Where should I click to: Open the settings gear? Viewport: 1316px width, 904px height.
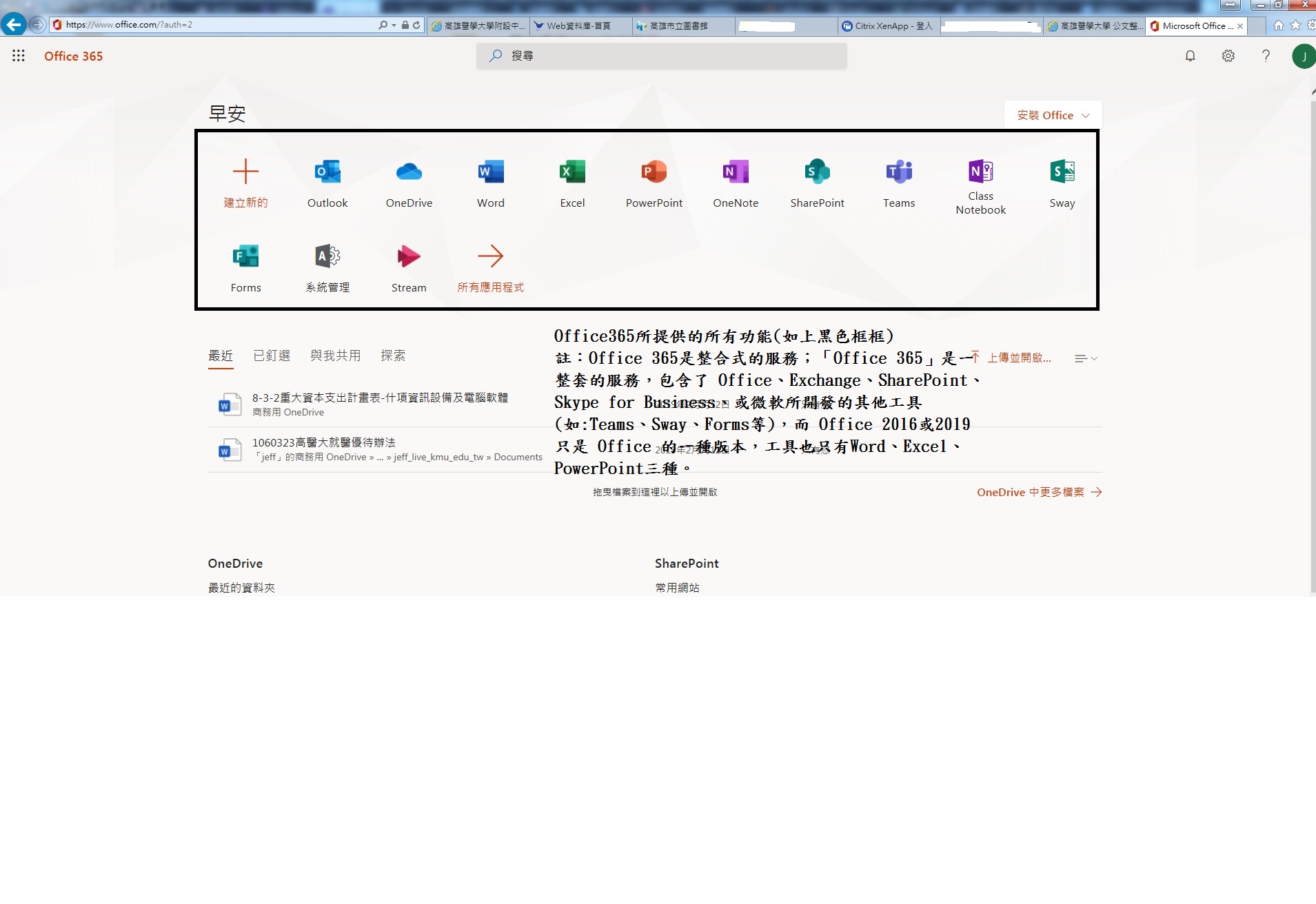click(x=1228, y=56)
